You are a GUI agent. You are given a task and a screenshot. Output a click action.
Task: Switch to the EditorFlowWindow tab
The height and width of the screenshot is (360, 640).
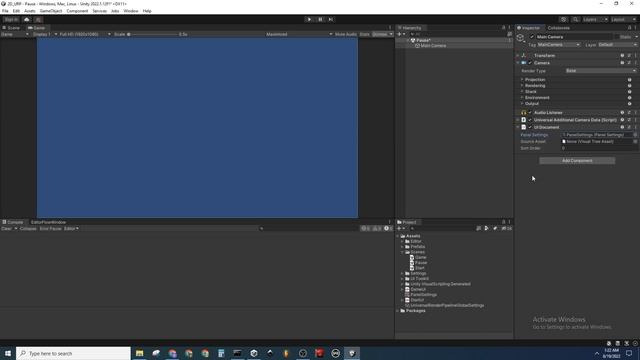(48, 222)
